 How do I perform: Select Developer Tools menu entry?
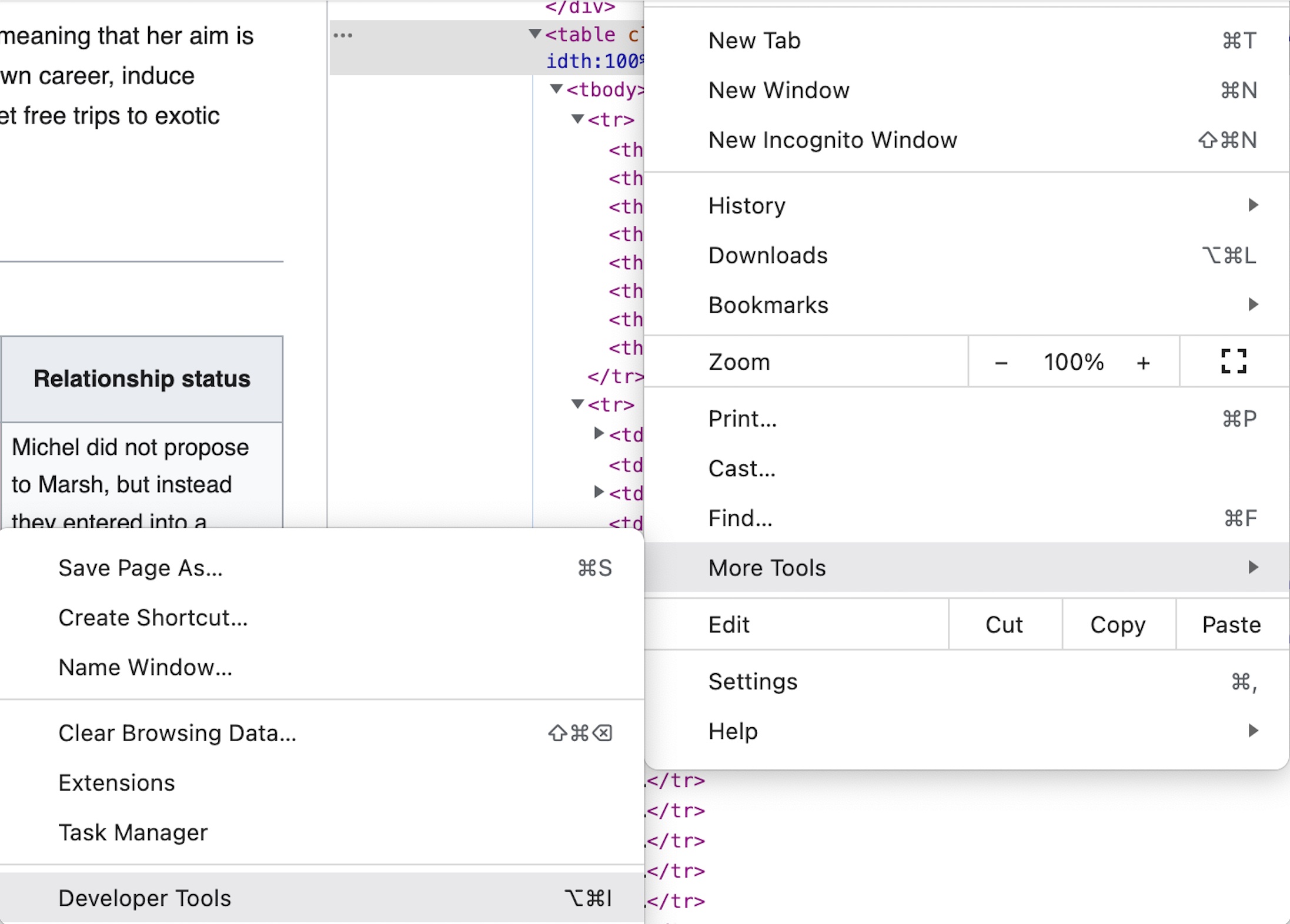144,898
